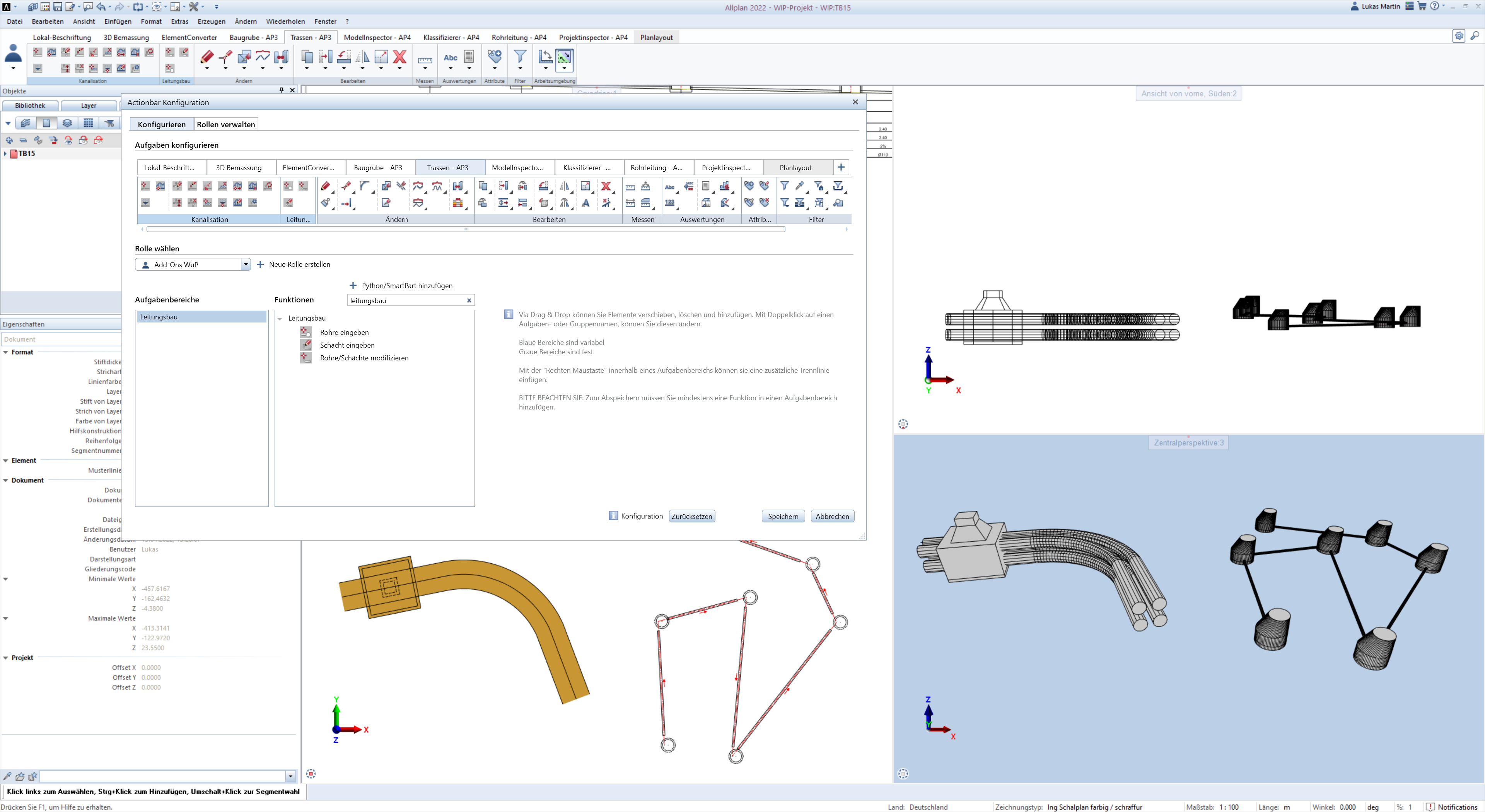The height and width of the screenshot is (812, 1485).
Task: Expand the TB15 tree node
Action: (x=6, y=154)
